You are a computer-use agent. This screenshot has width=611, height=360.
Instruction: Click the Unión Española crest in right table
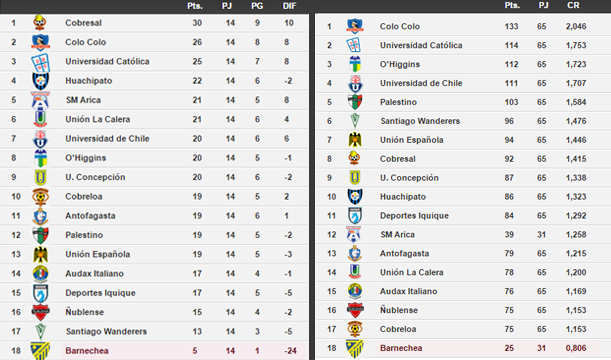tap(355, 140)
